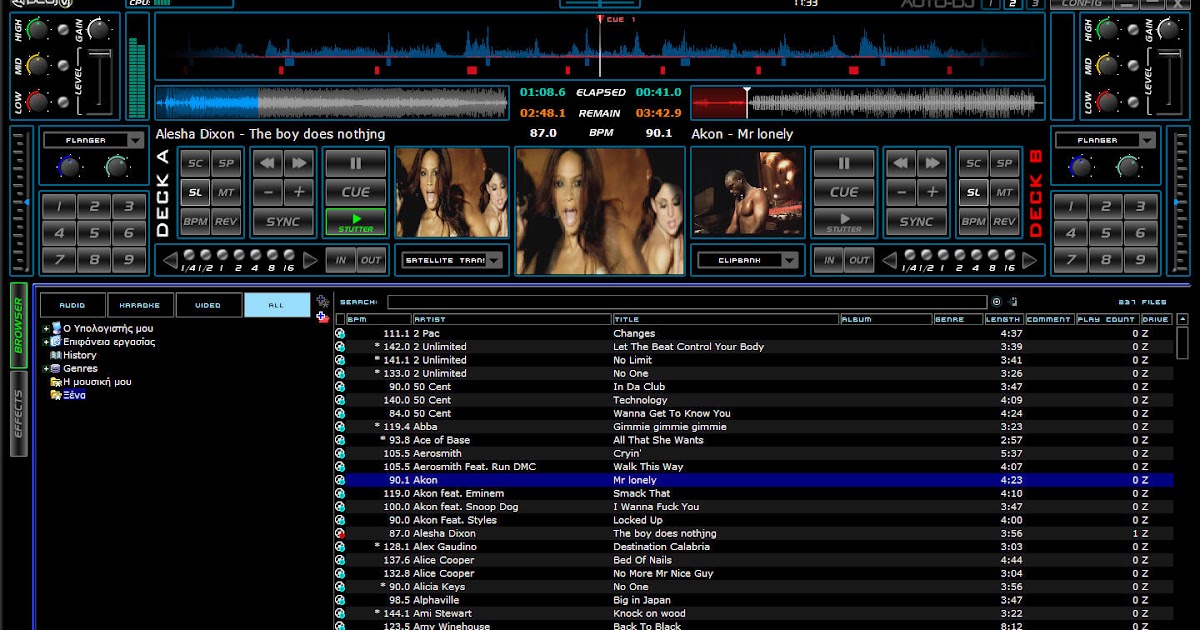Toggle MT on Deck B

click(1004, 192)
